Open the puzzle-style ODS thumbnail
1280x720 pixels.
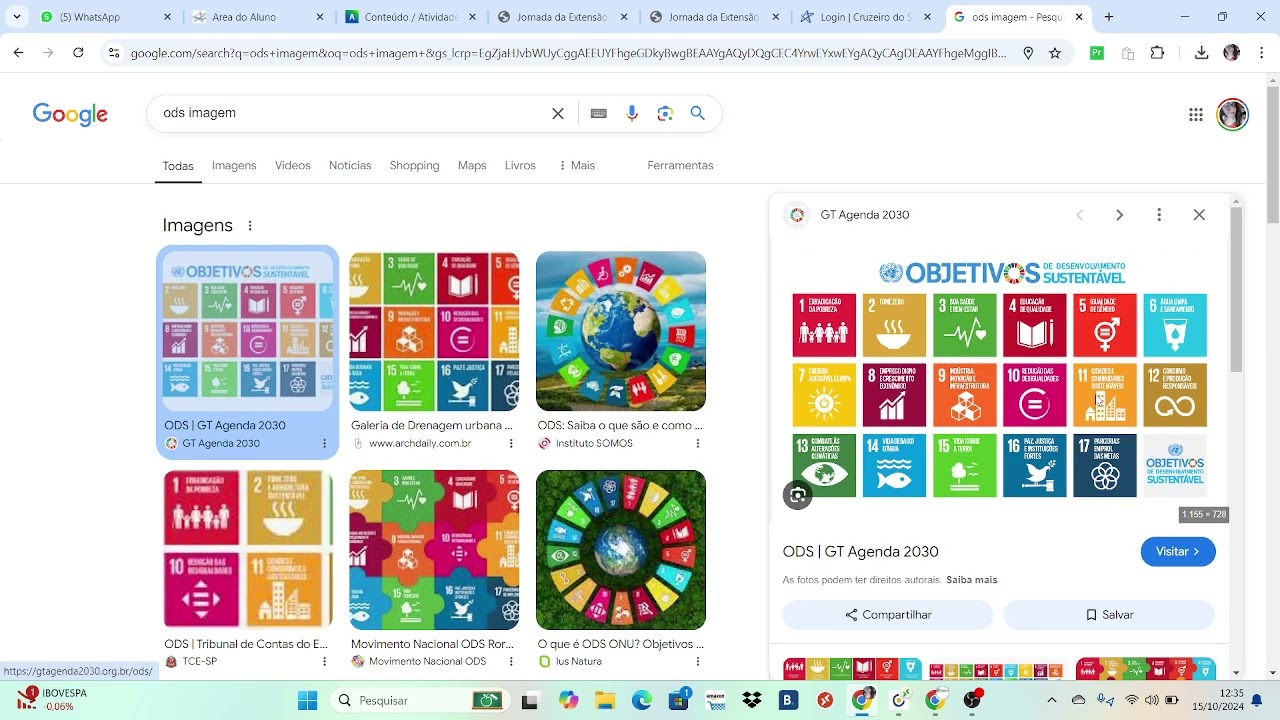434,550
